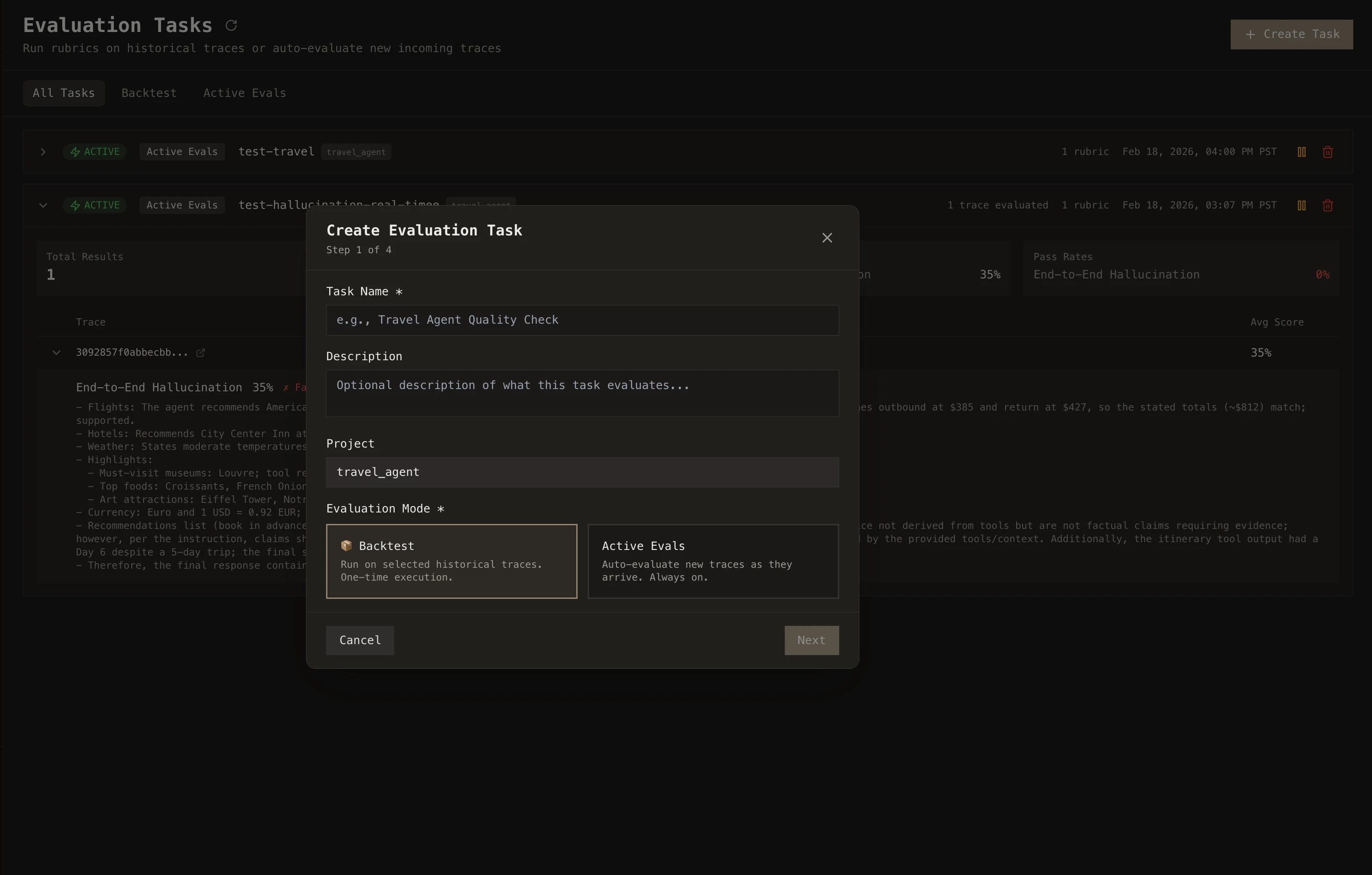
Task: Pause the test-hallucination-real-time task
Action: [x=1302, y=206]
